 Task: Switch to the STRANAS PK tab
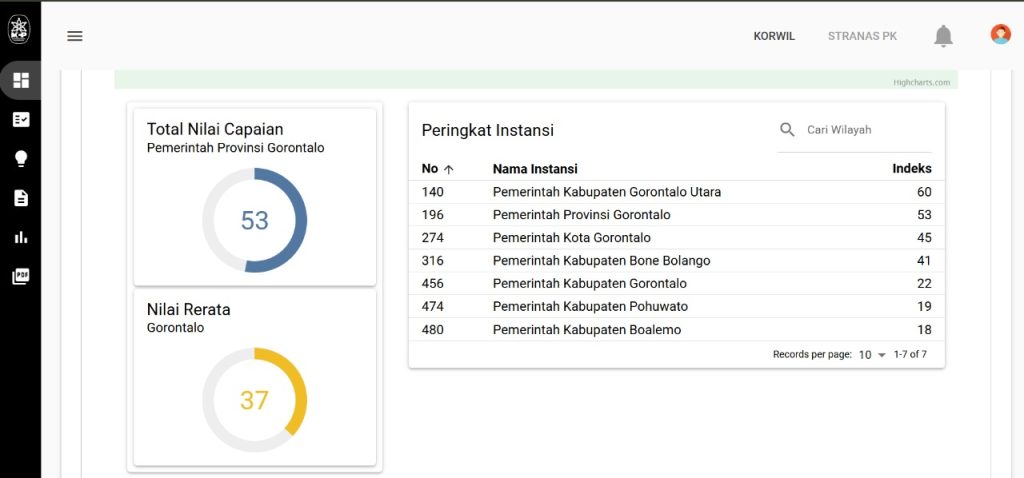(x=862, y=36)
